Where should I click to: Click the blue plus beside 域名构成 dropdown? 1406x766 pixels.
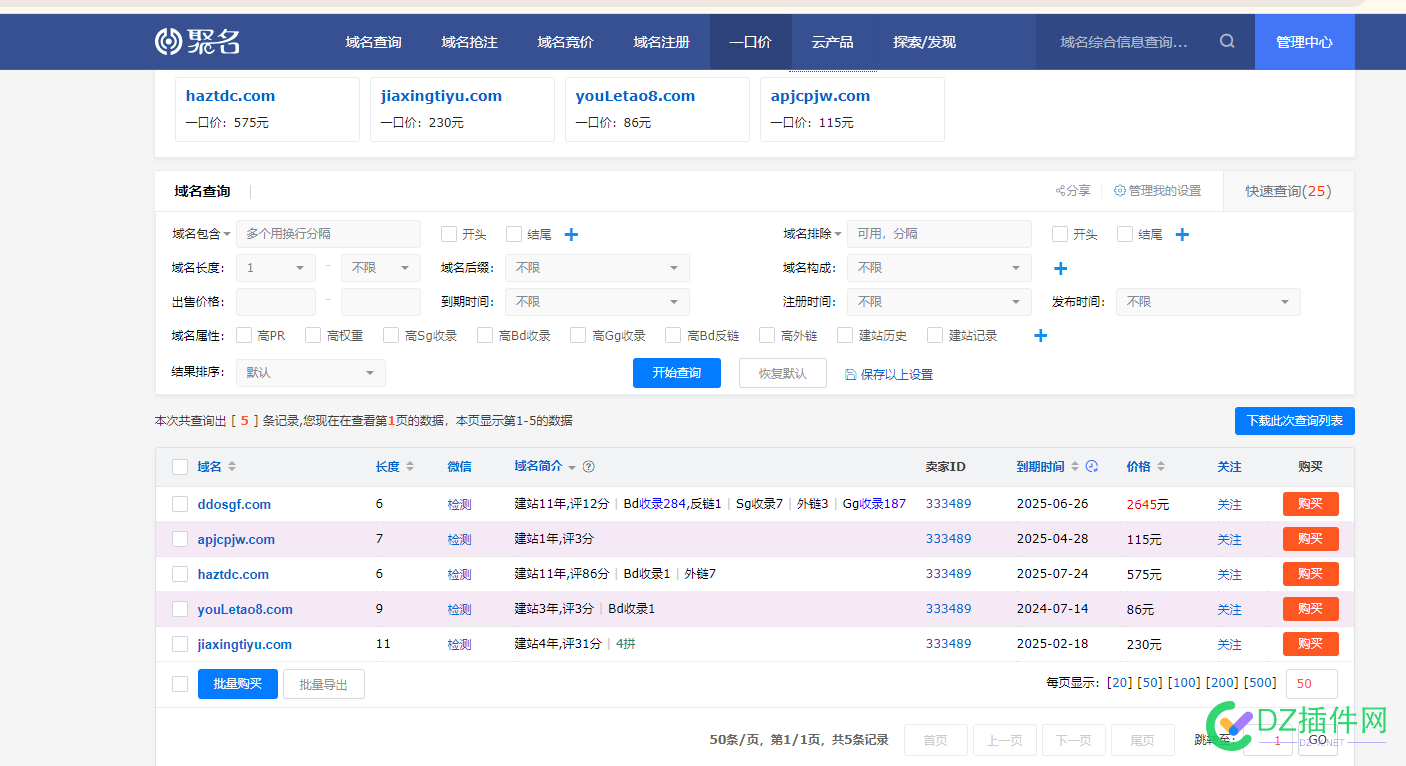point(1061,268)
